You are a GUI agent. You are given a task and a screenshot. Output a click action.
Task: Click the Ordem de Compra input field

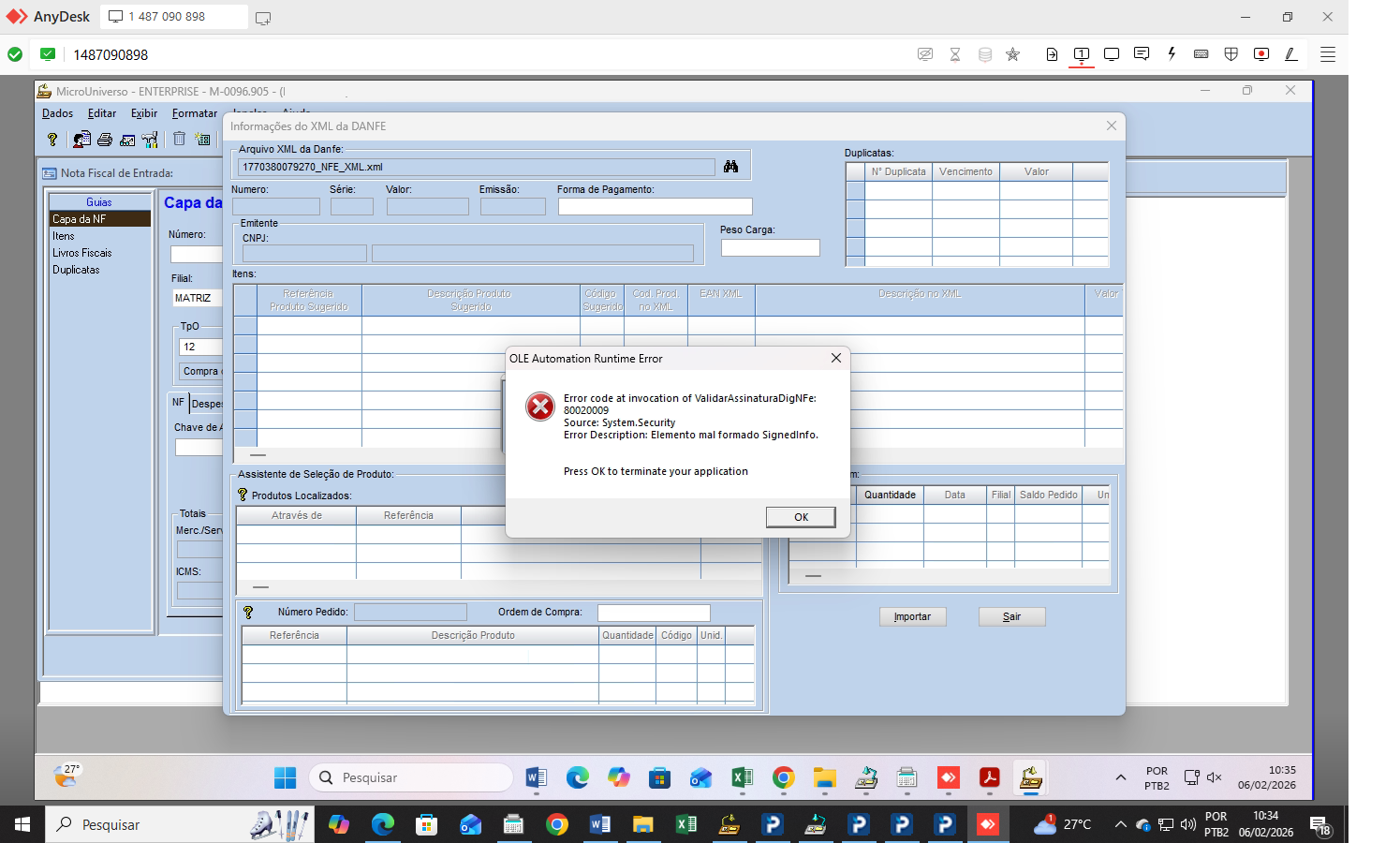point(654,613)
